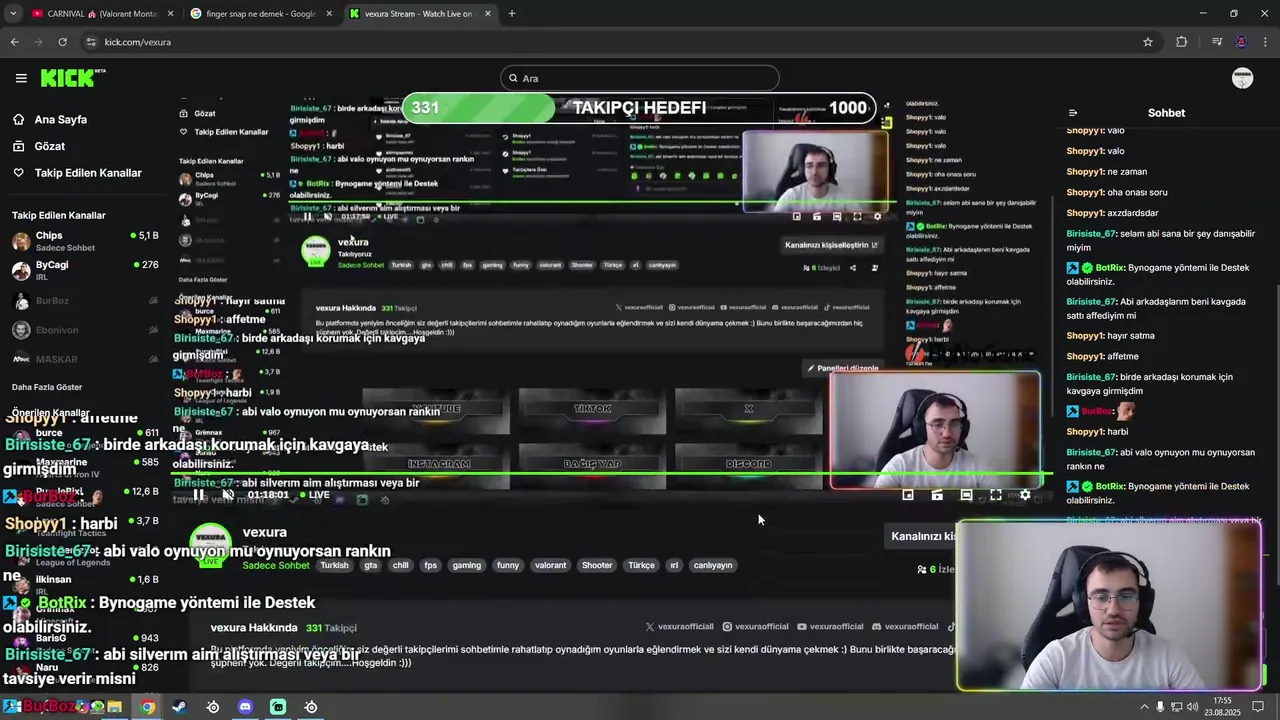Open the Chips followed channel
Screen dimensions: 1280x720
tap(85, 241)
